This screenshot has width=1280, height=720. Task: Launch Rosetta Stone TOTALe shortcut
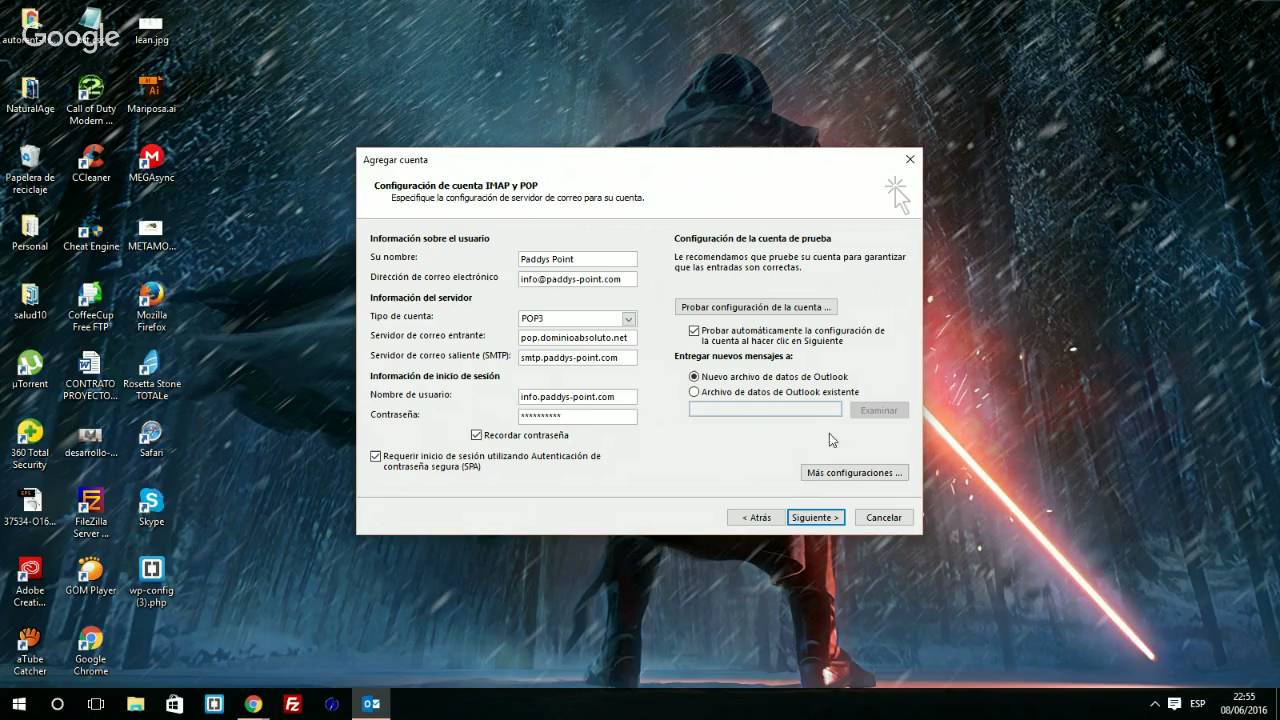pyautogui.click(x=151, y=376)
